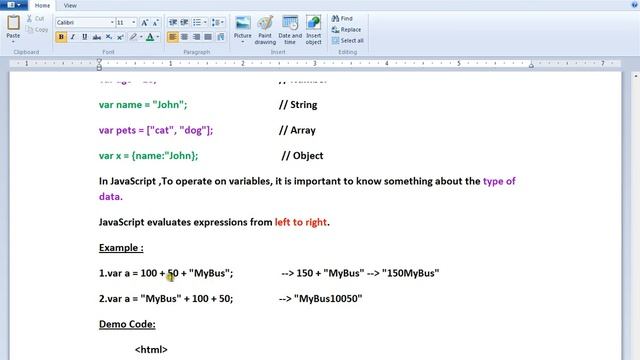
Task: Click the vertical scrollbar up arrow
Action: tap(636, 76)
